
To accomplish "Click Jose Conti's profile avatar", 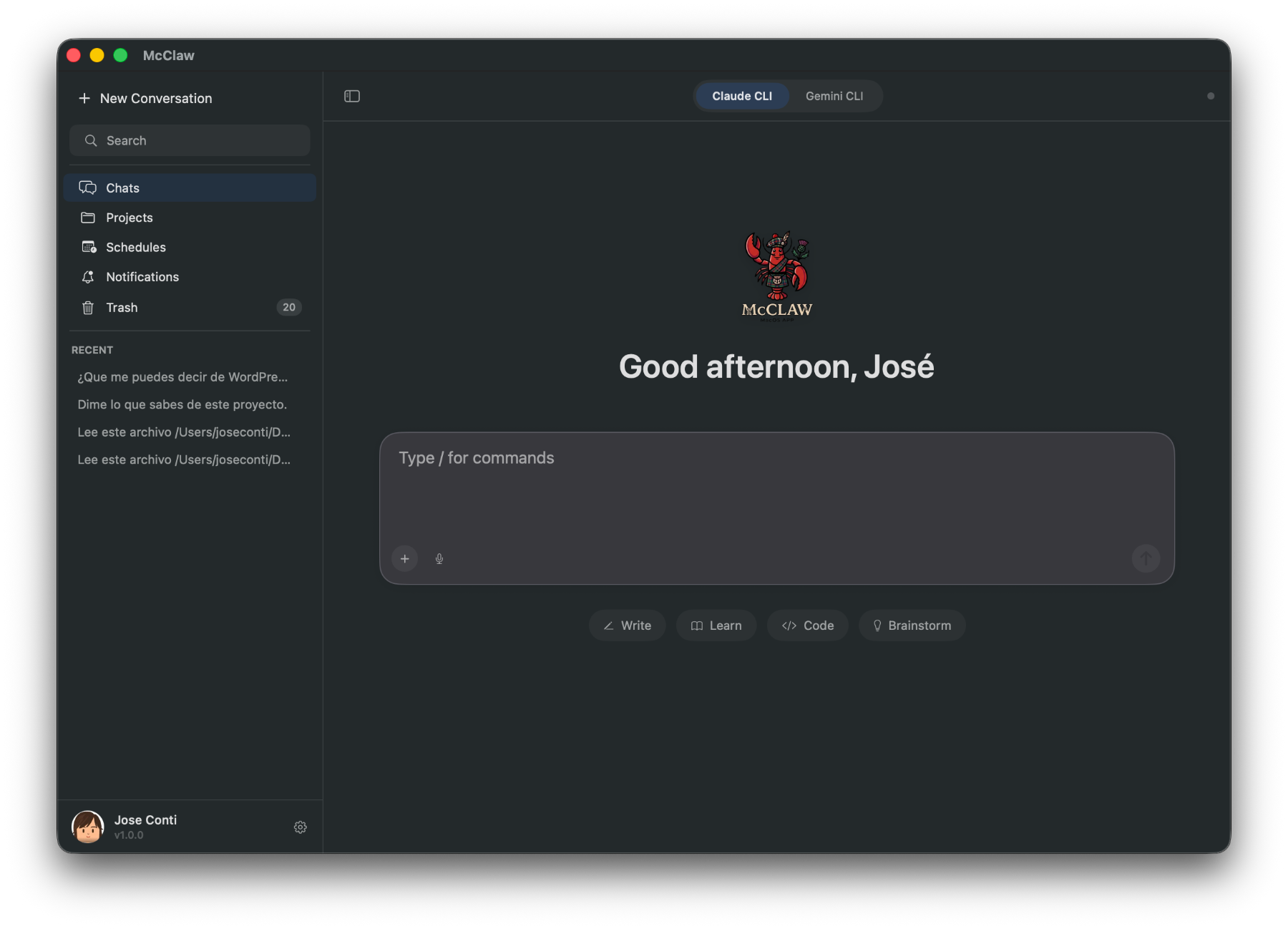I will point(87,827).
